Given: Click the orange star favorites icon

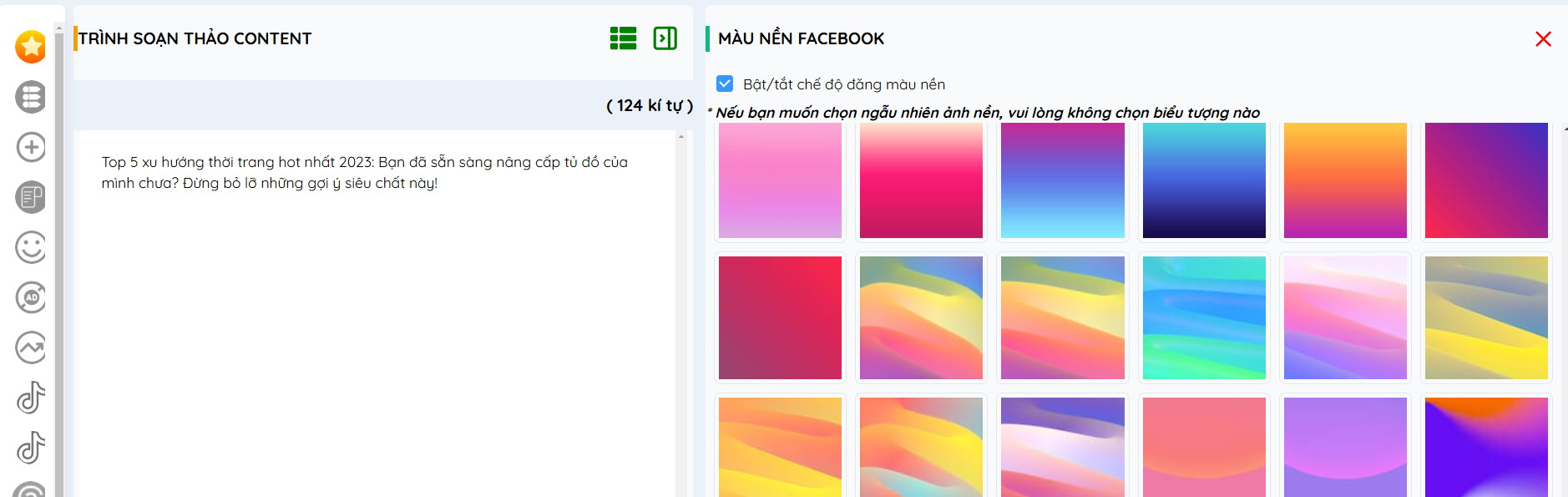Looking at the screenshot, I should [x=31, y=47].
